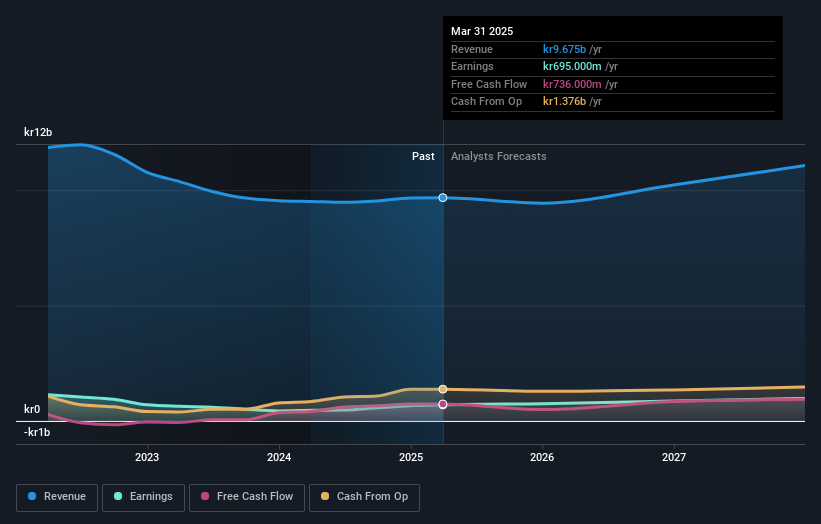The width and height of the screenshot is (821, 524).
Task: Click the Revenue row label in tooltip
Action: pos(472,49)
